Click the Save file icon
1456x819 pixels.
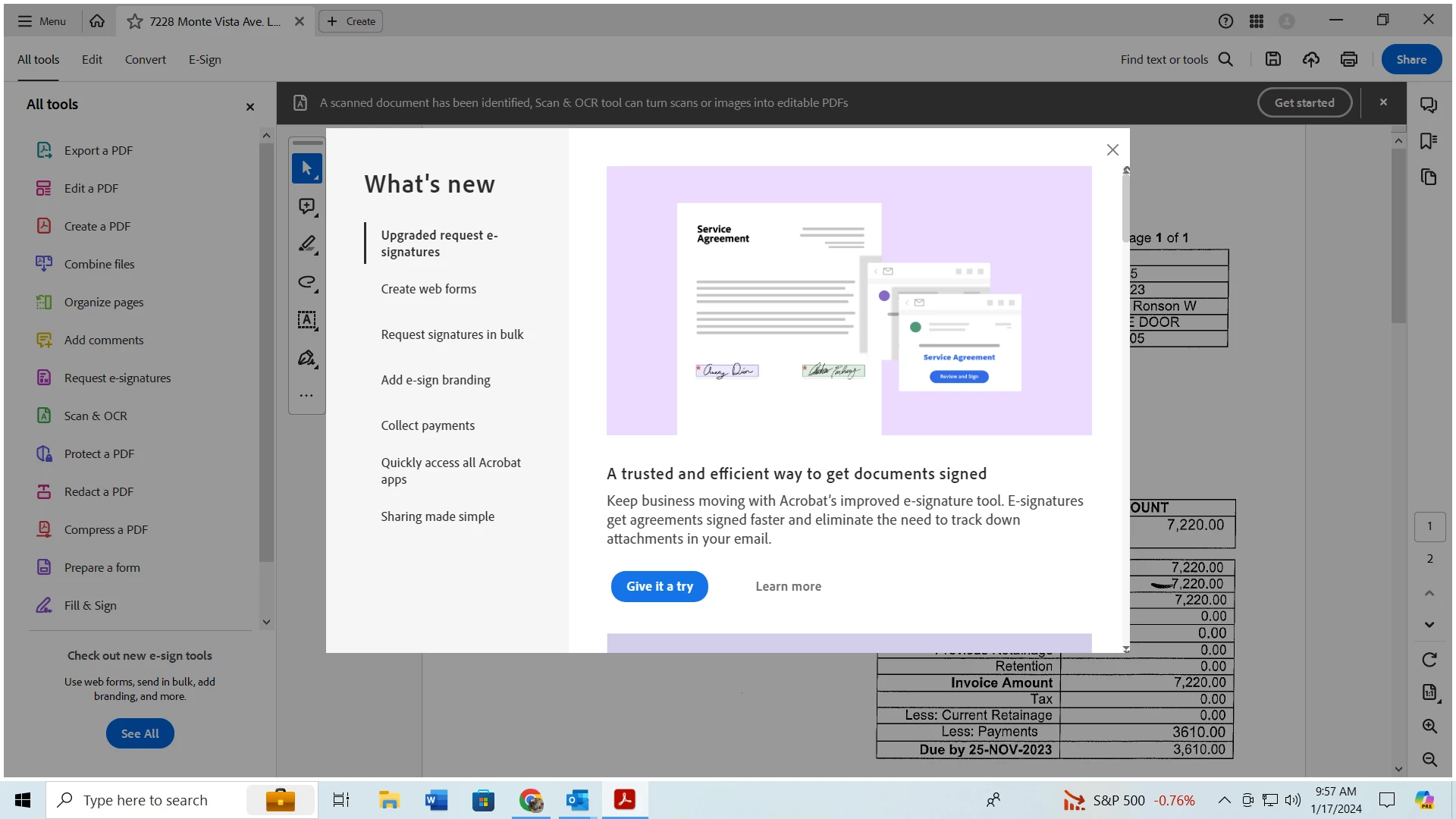coord(1273,59)
